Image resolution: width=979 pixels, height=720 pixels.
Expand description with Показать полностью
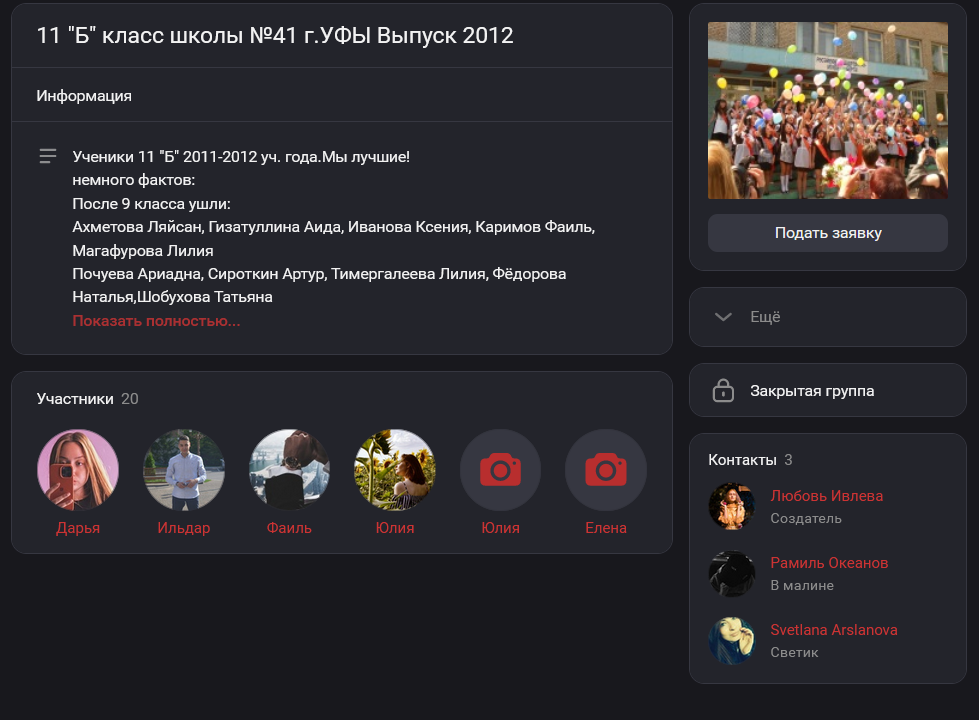click(156, 321)
